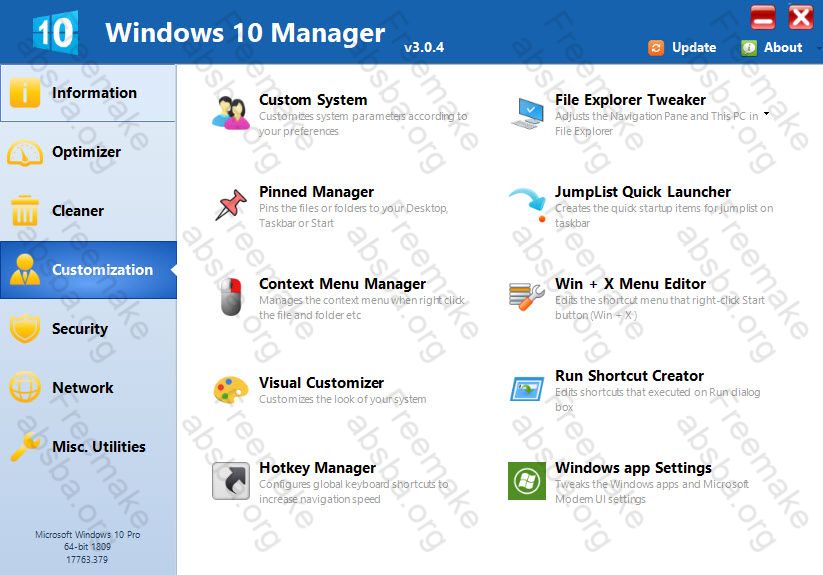Open Hotkey Manager by its title
The height and width of the screenshot is (575, 823).
[x=317, y=467]
